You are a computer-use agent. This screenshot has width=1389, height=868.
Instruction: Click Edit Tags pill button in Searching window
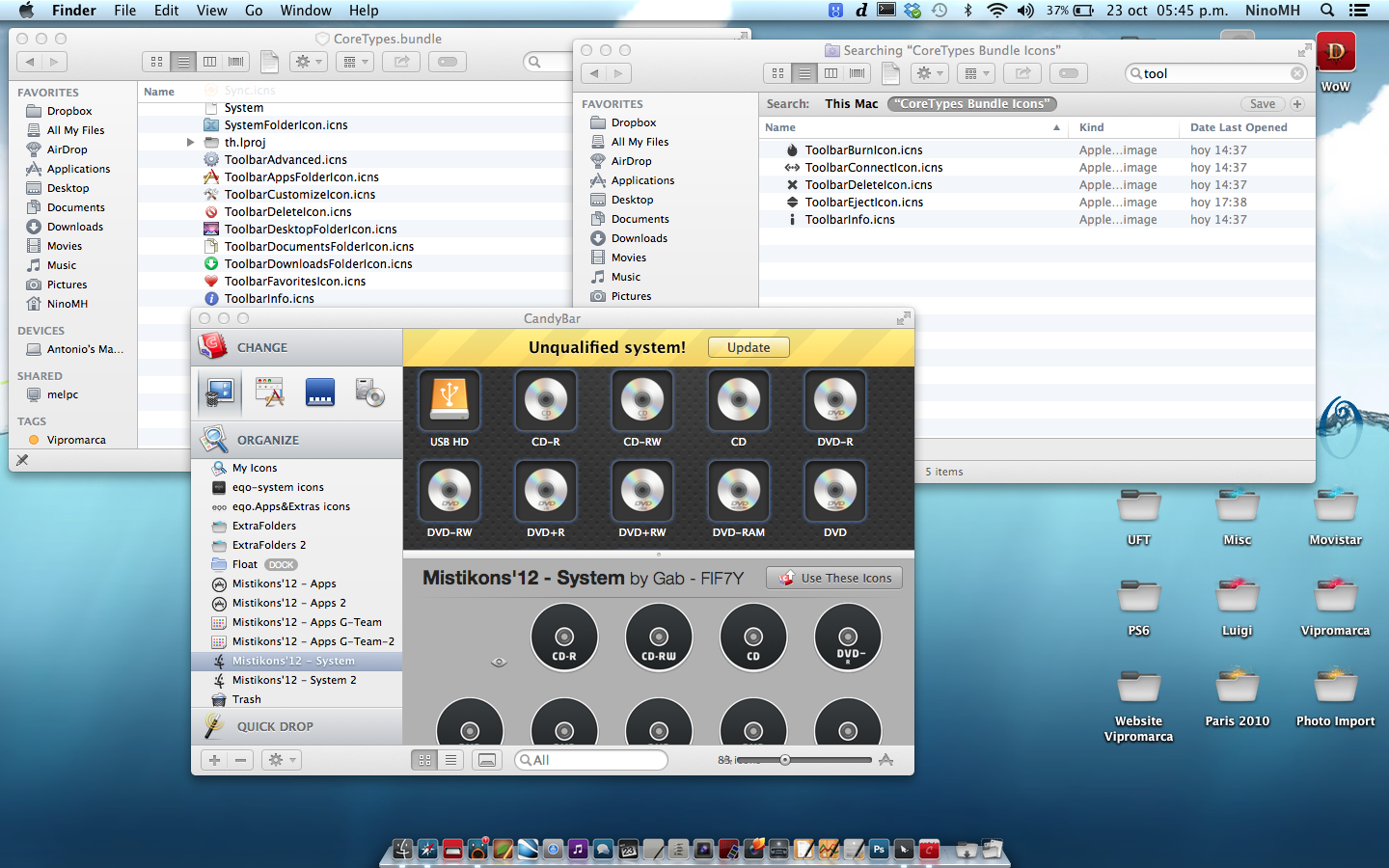[1069, 73]
